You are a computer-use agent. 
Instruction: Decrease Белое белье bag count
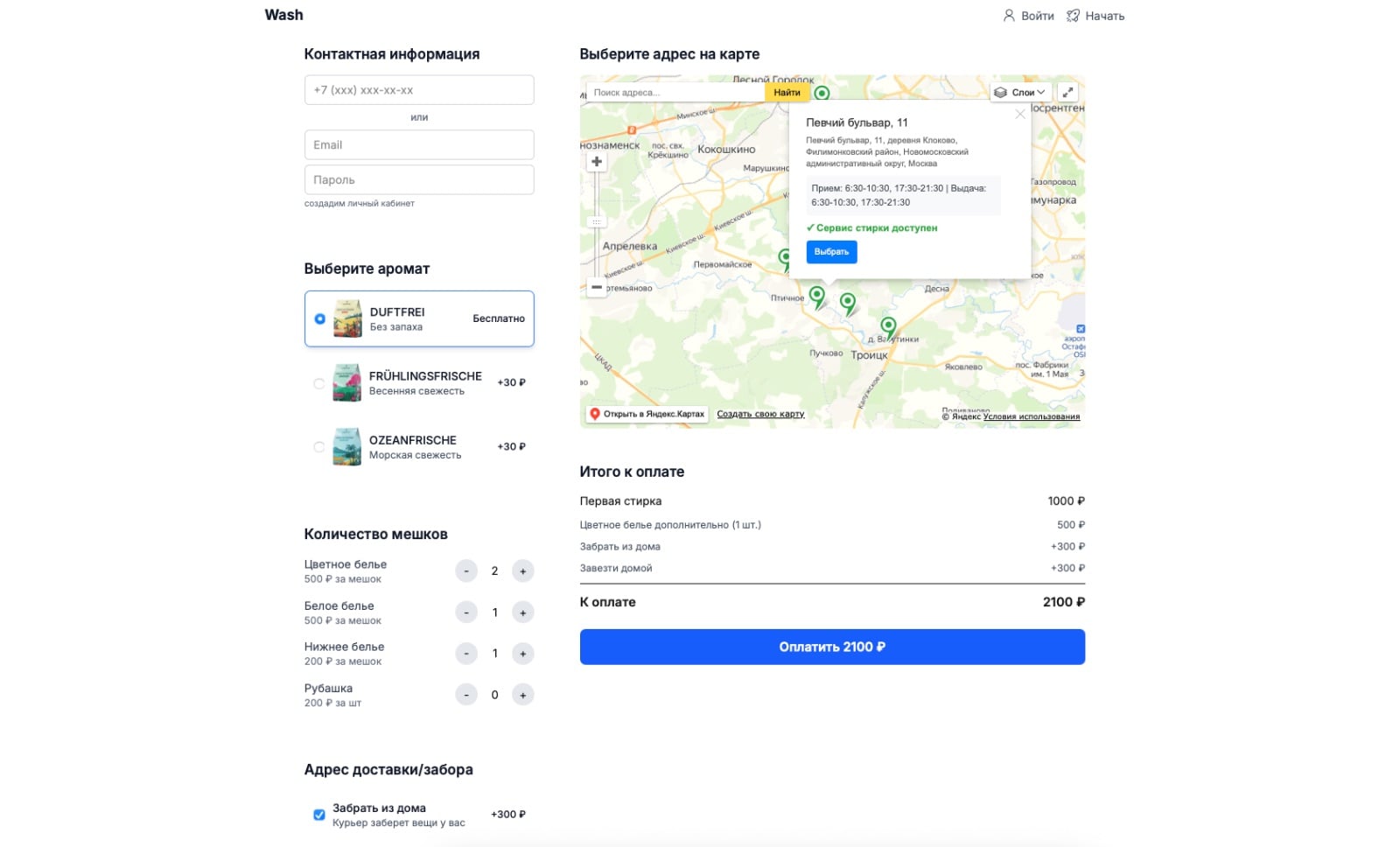pyautogui.click(x=466, y=612)
